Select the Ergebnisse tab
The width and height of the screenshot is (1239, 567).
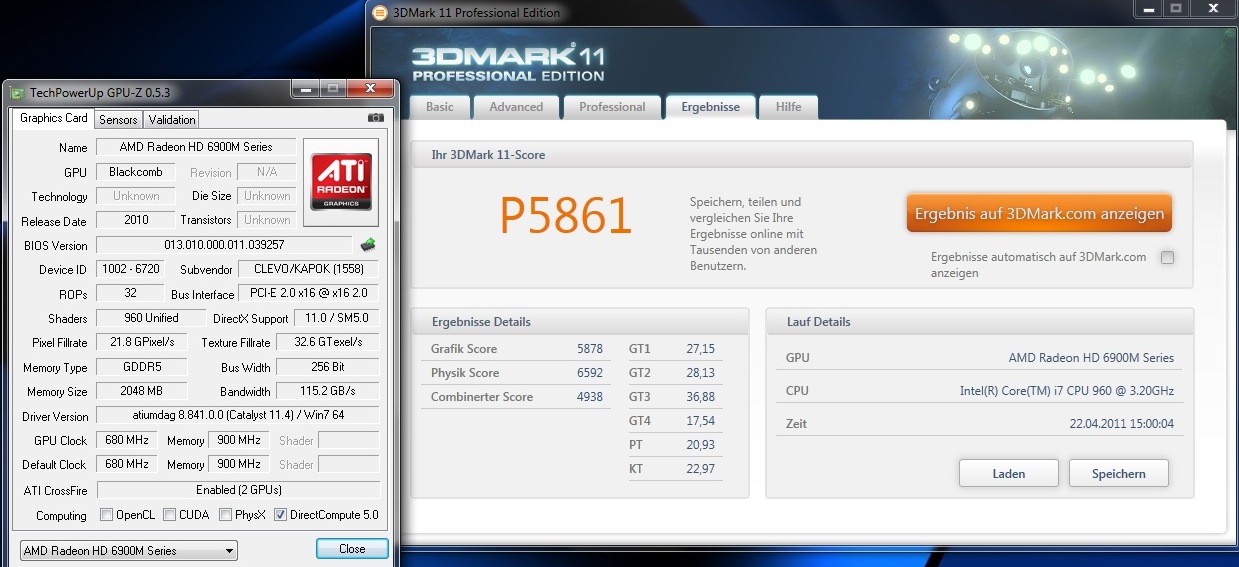coord(710,107)
